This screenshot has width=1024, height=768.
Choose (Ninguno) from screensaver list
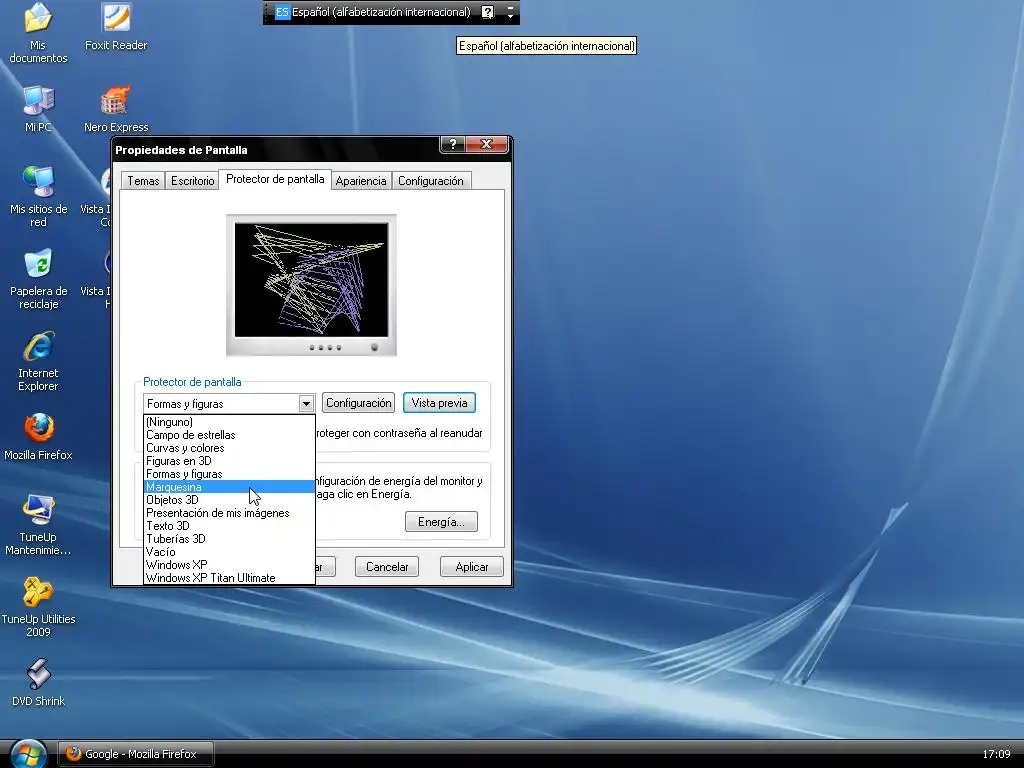point(229,422)
